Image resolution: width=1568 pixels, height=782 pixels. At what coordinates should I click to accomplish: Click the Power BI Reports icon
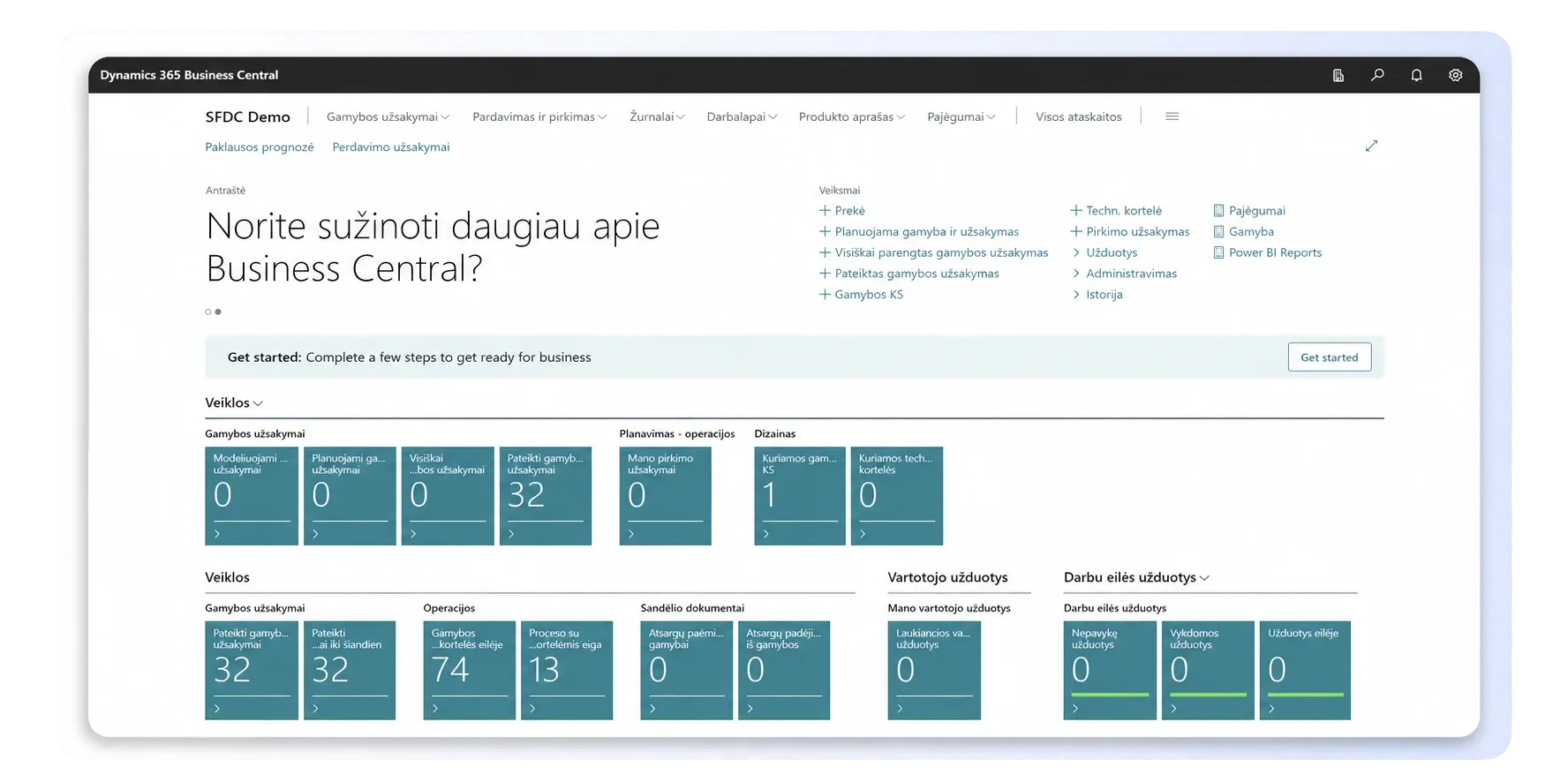[x=1218, y=252]
